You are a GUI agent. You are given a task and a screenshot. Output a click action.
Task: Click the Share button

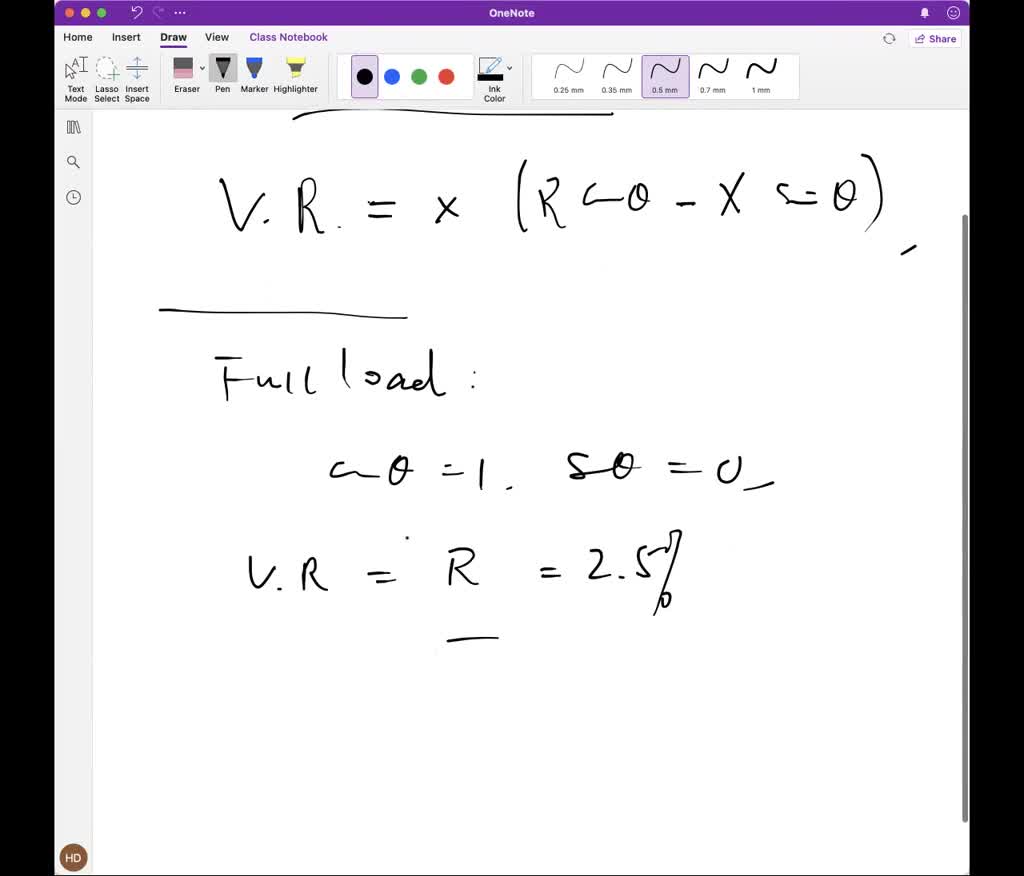coord(936,38)
